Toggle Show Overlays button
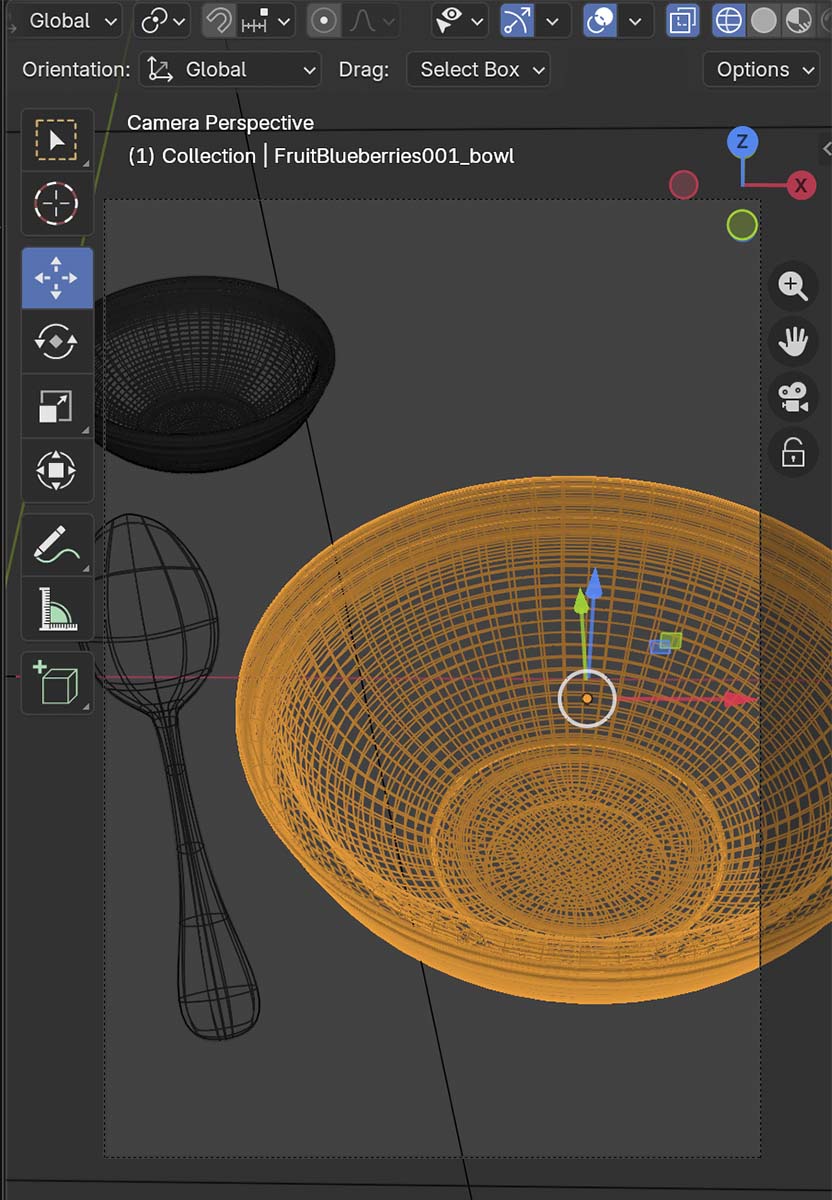This screenshot has width=832, height=1200. pyautogui.click(x=600, y=20)
